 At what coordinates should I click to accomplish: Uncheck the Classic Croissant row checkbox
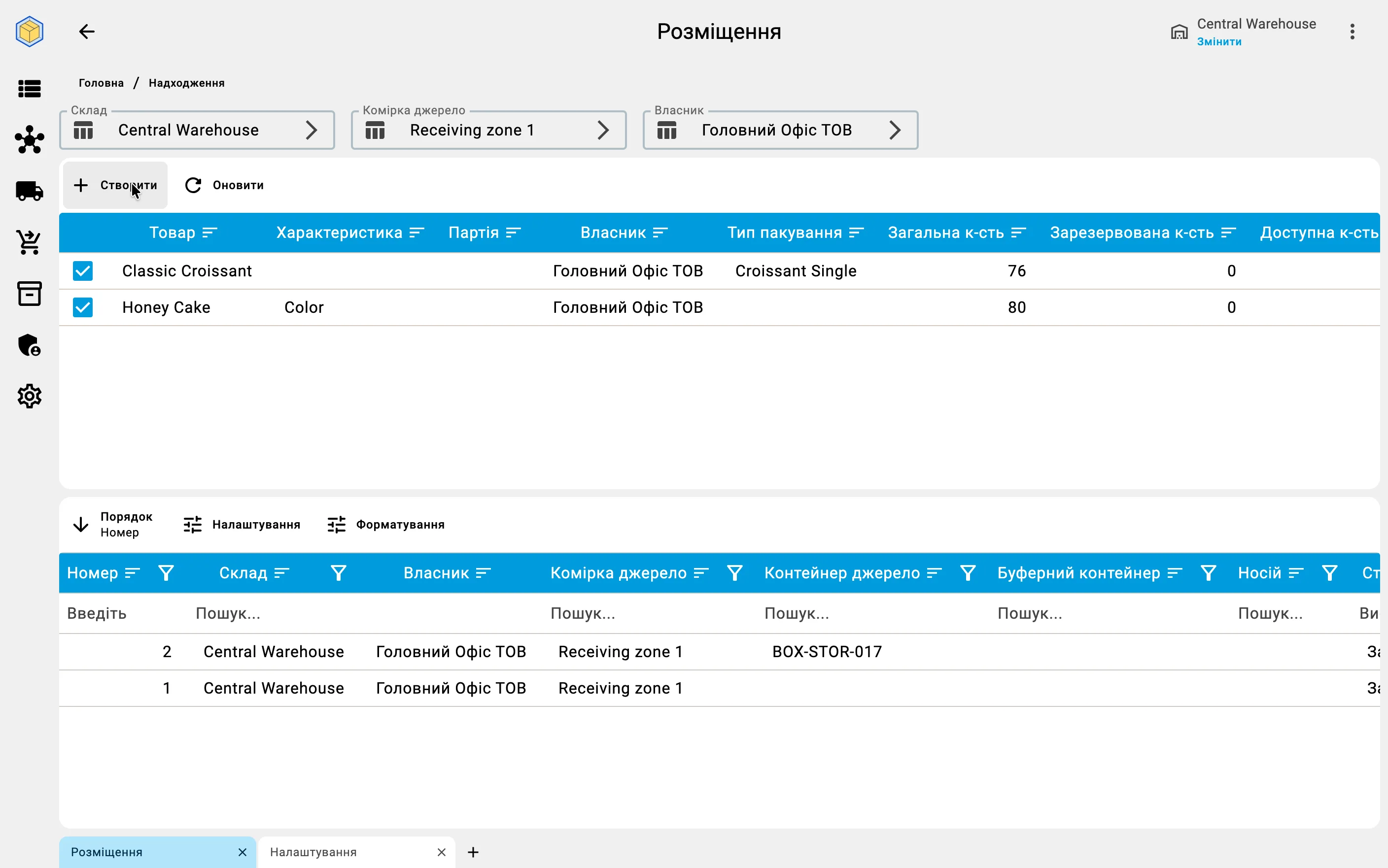point(83,271)
